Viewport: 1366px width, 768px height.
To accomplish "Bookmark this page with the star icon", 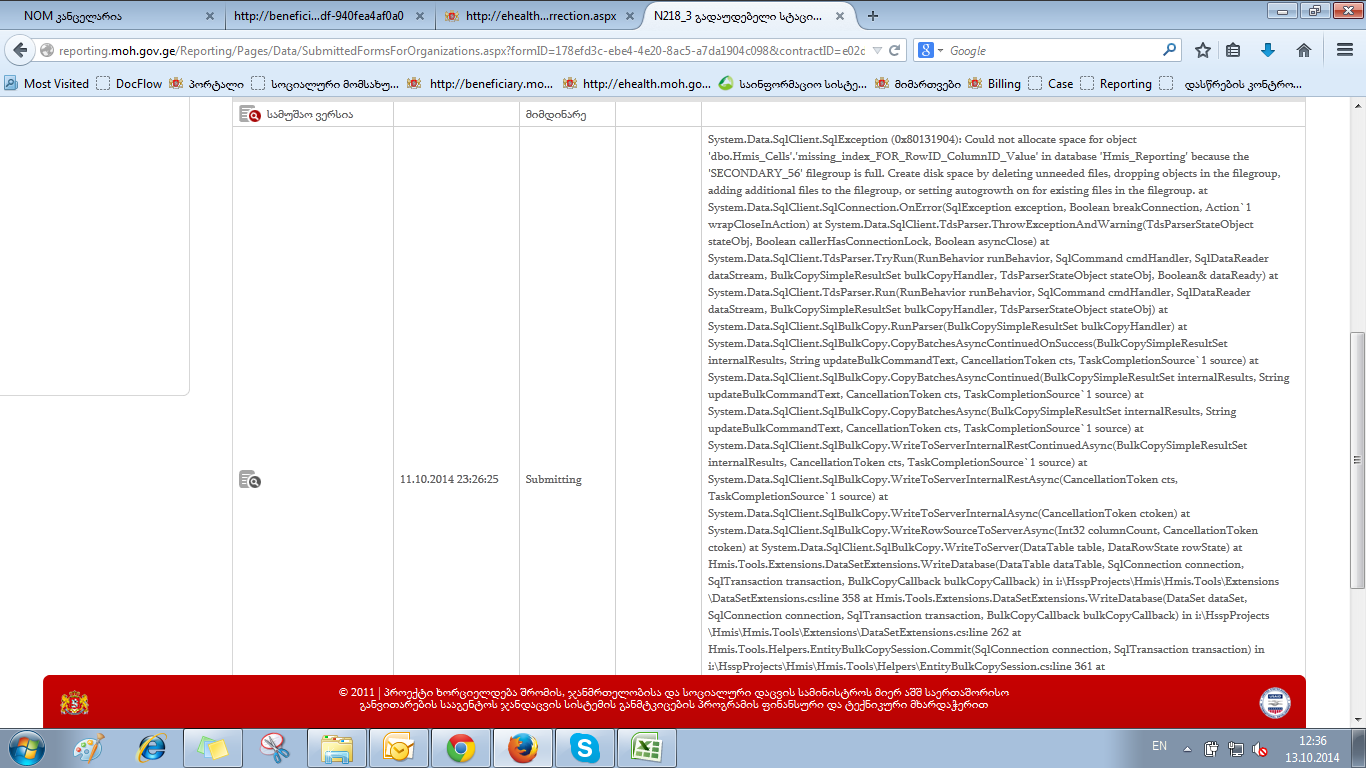I will [1203, 50].
